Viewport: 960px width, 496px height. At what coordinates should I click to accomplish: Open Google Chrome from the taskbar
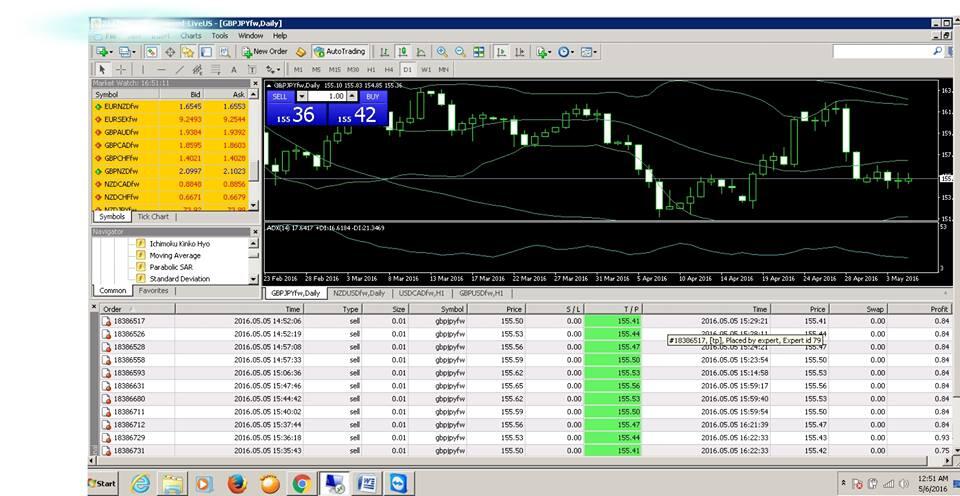pos(302,484)
